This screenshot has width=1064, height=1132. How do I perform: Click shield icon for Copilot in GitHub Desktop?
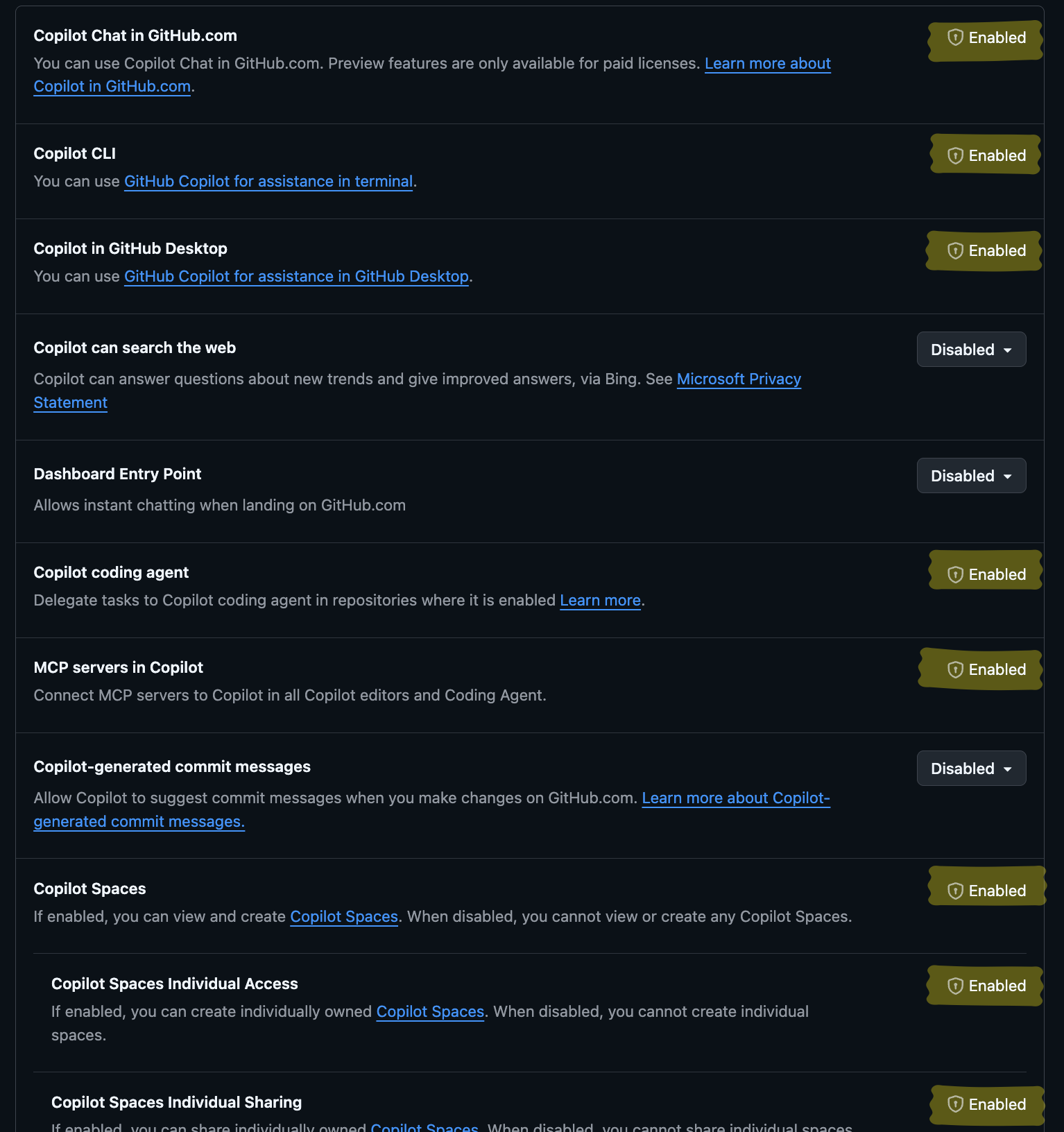(955, 250)
